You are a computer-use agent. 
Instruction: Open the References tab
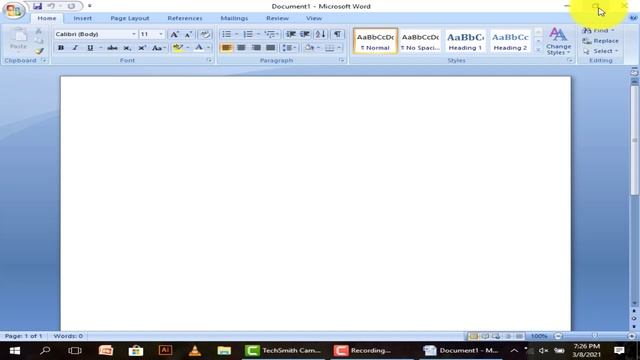click(185, 18)
